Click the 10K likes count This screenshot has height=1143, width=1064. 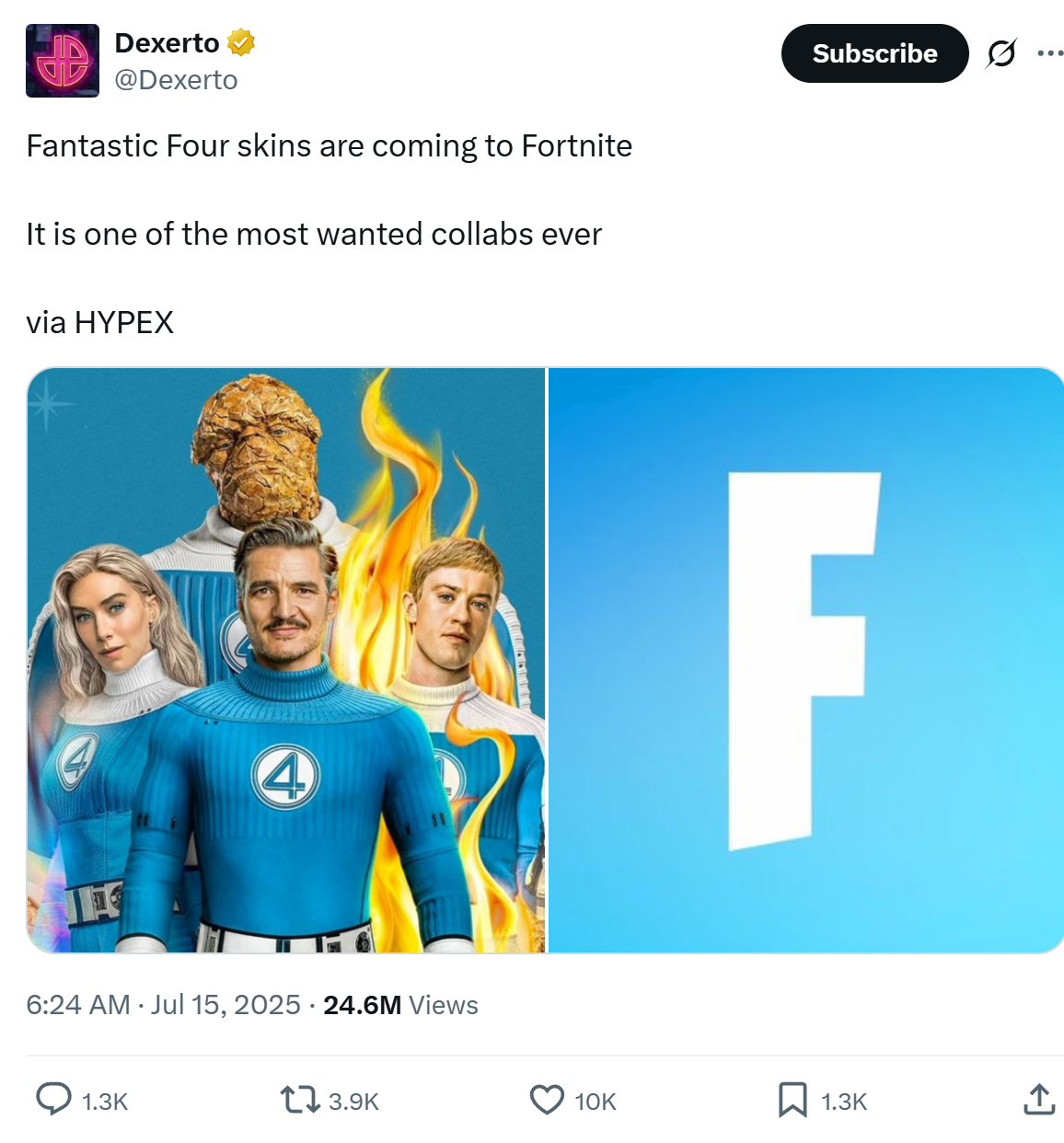point(596,1102)
